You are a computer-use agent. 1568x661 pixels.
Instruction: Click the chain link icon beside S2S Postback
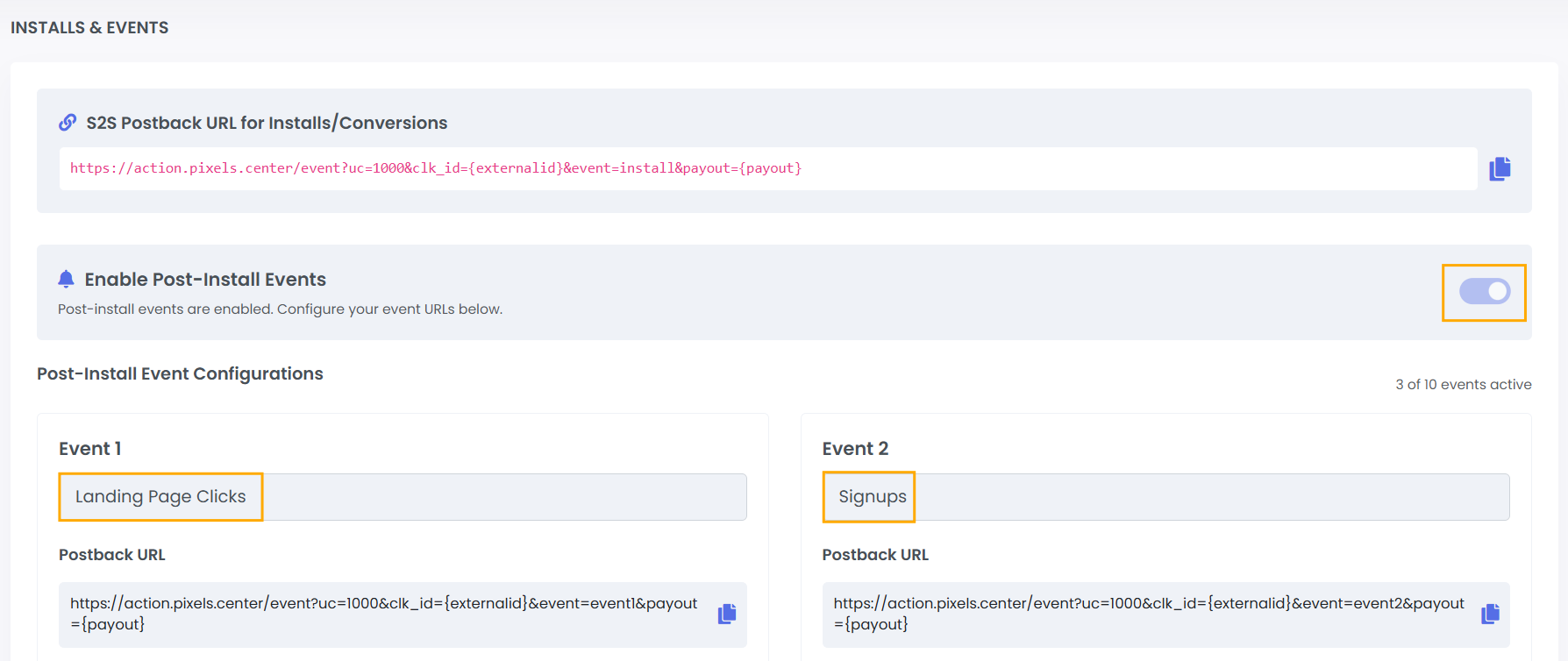[x=68, y=123]
